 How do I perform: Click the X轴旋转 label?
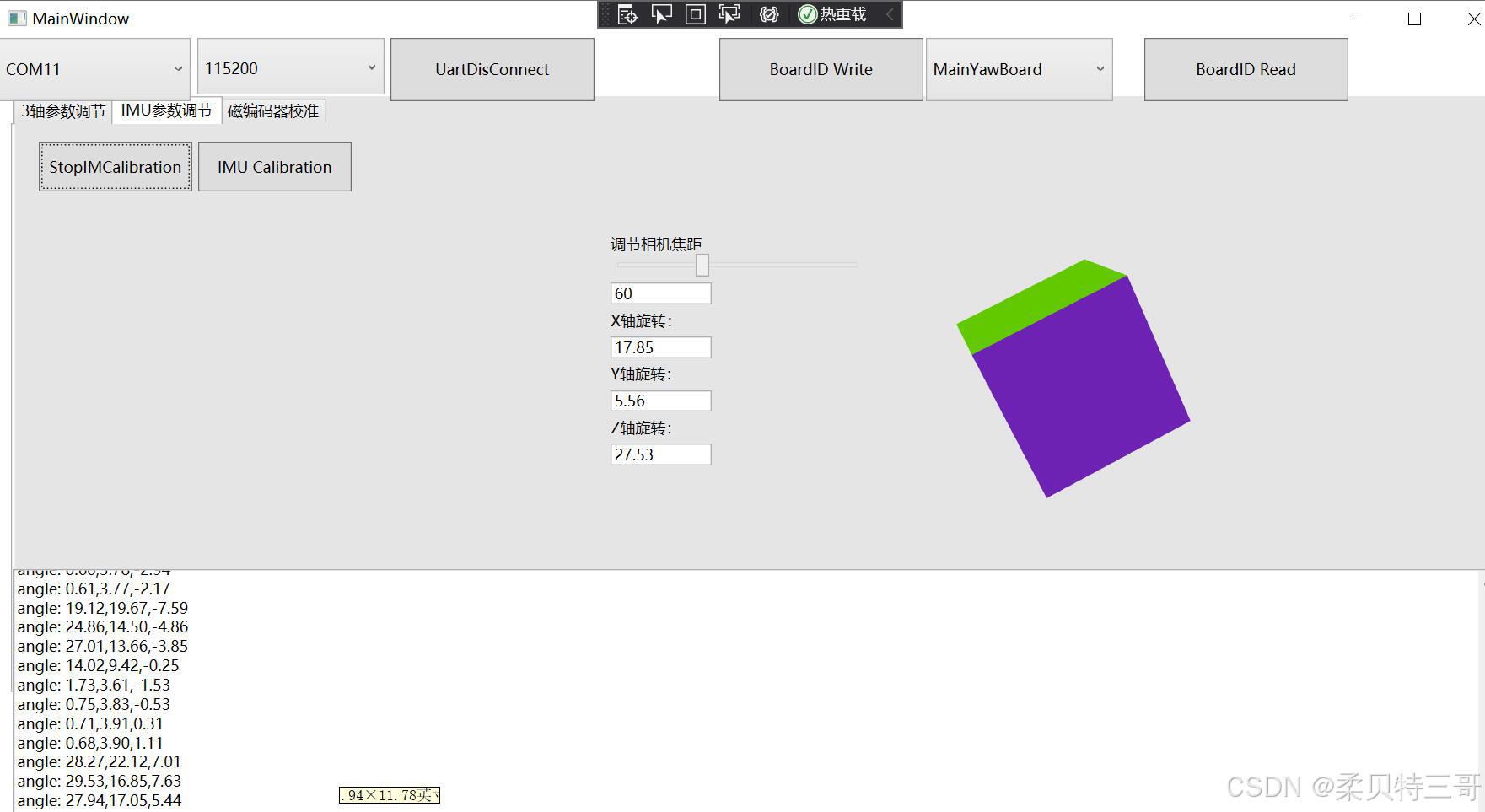[641, 321]
